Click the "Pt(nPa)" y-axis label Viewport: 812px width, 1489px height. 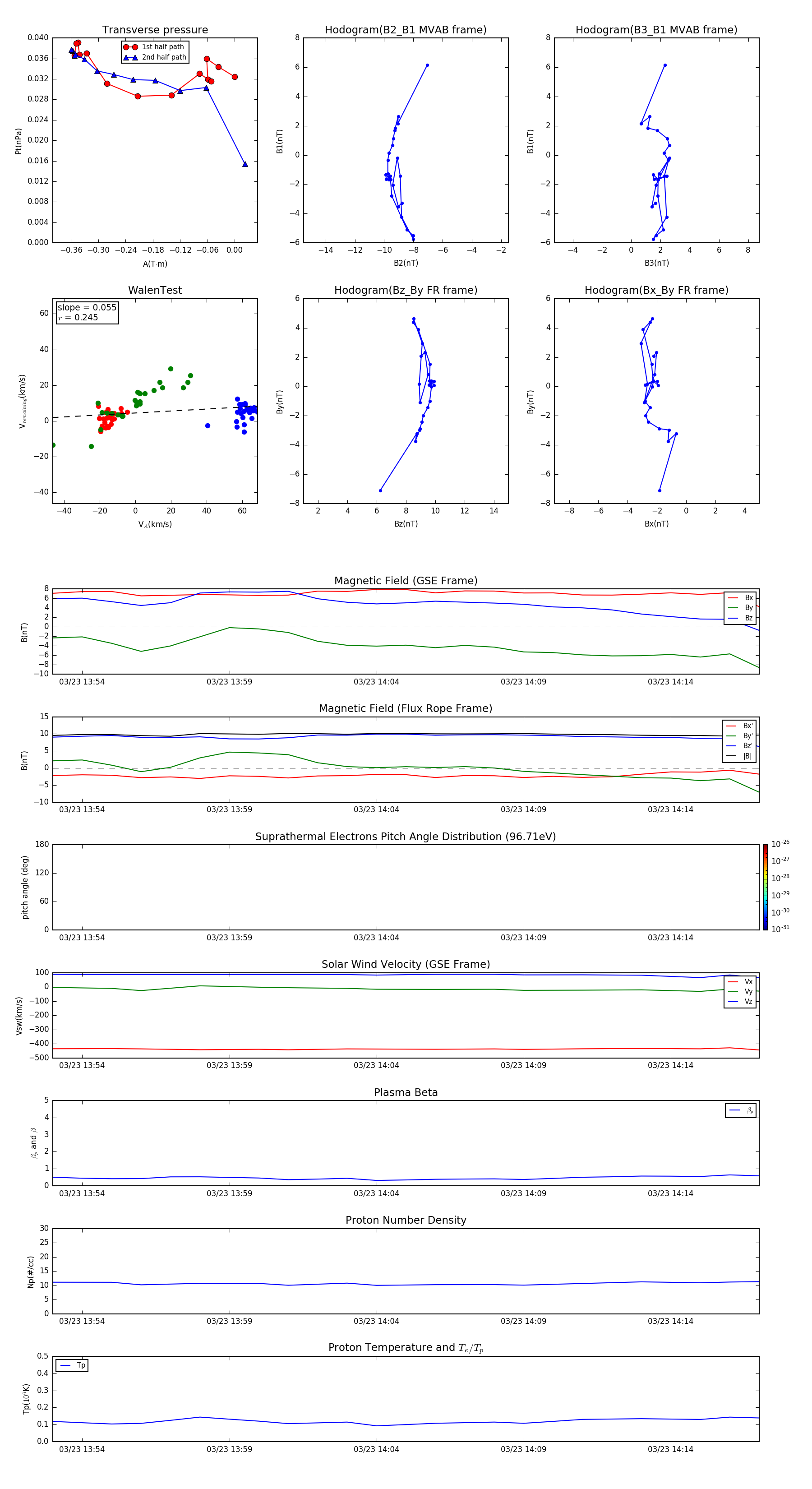click(18, 141)
